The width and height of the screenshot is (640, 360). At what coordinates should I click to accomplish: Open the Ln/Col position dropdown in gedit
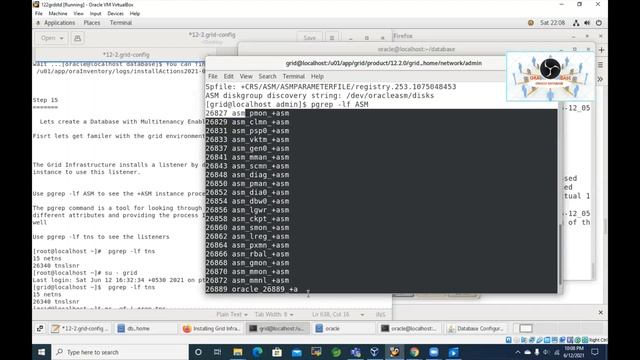(x=338, y=315)
